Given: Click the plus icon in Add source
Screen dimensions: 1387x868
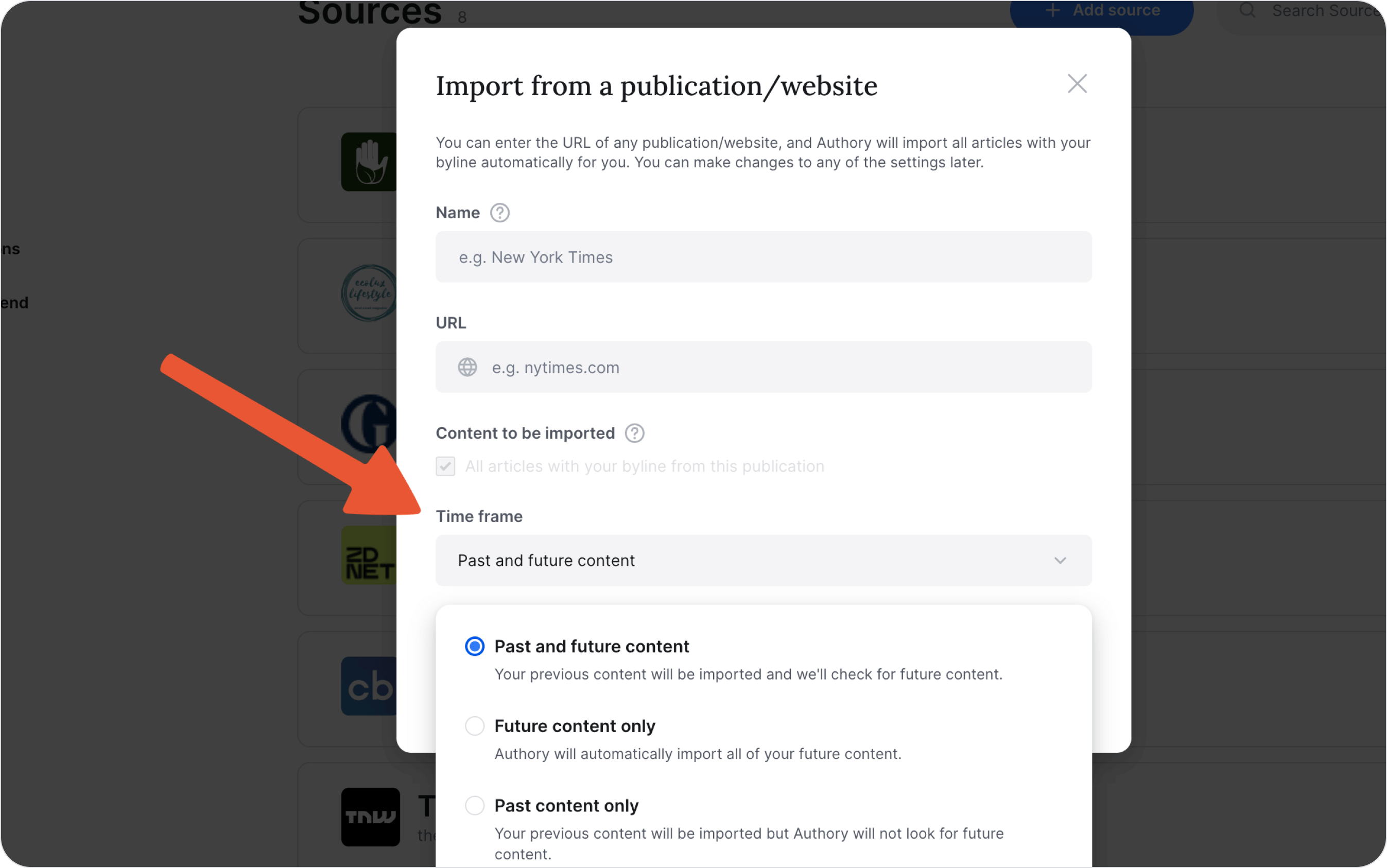Looking at the screenshot, I should click(x=1052, y=10).
